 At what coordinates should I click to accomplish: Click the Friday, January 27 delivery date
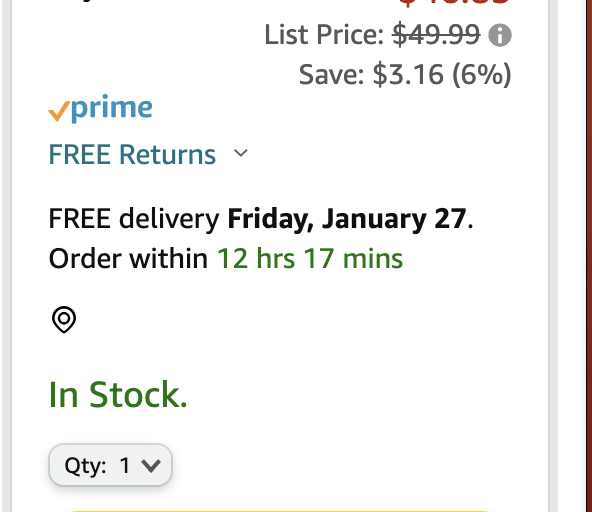point(347,219)
